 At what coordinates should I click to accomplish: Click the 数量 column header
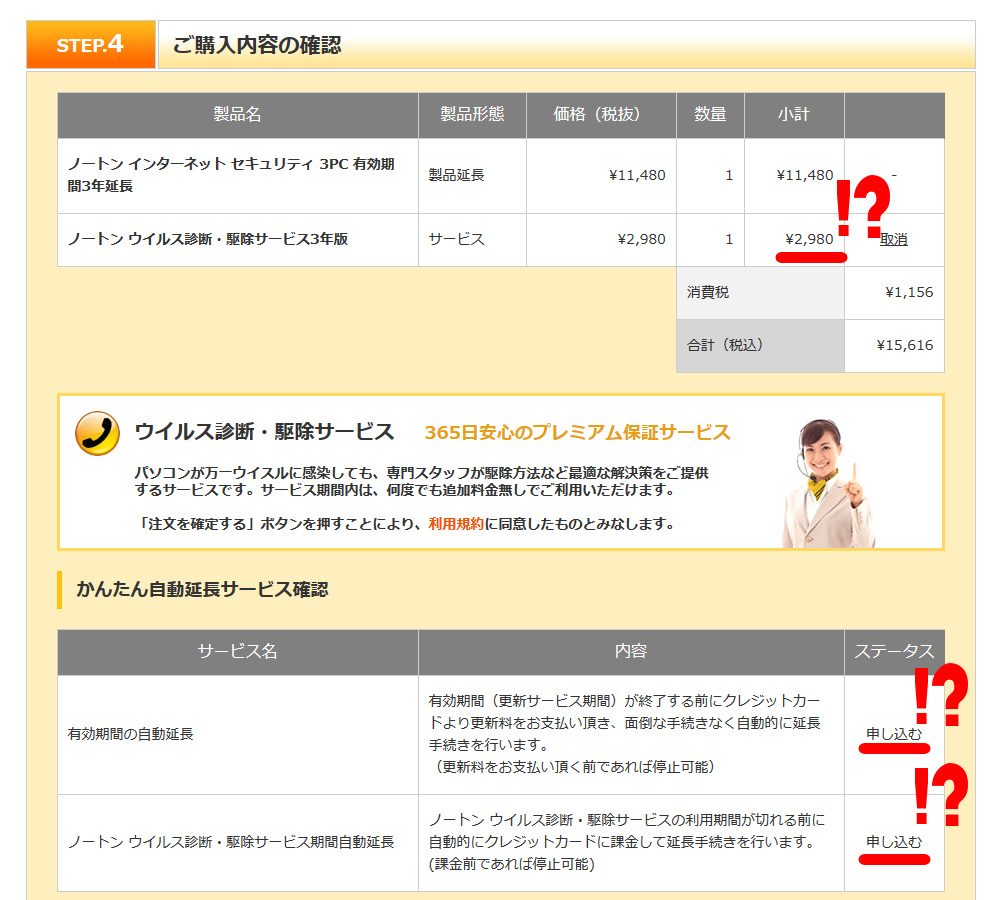coord(710,115)
